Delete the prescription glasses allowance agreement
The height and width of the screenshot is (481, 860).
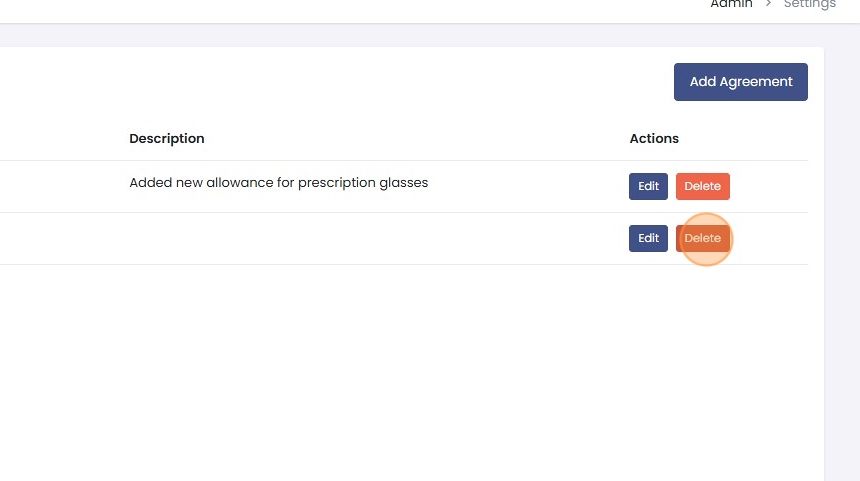(x=702, y=186)
